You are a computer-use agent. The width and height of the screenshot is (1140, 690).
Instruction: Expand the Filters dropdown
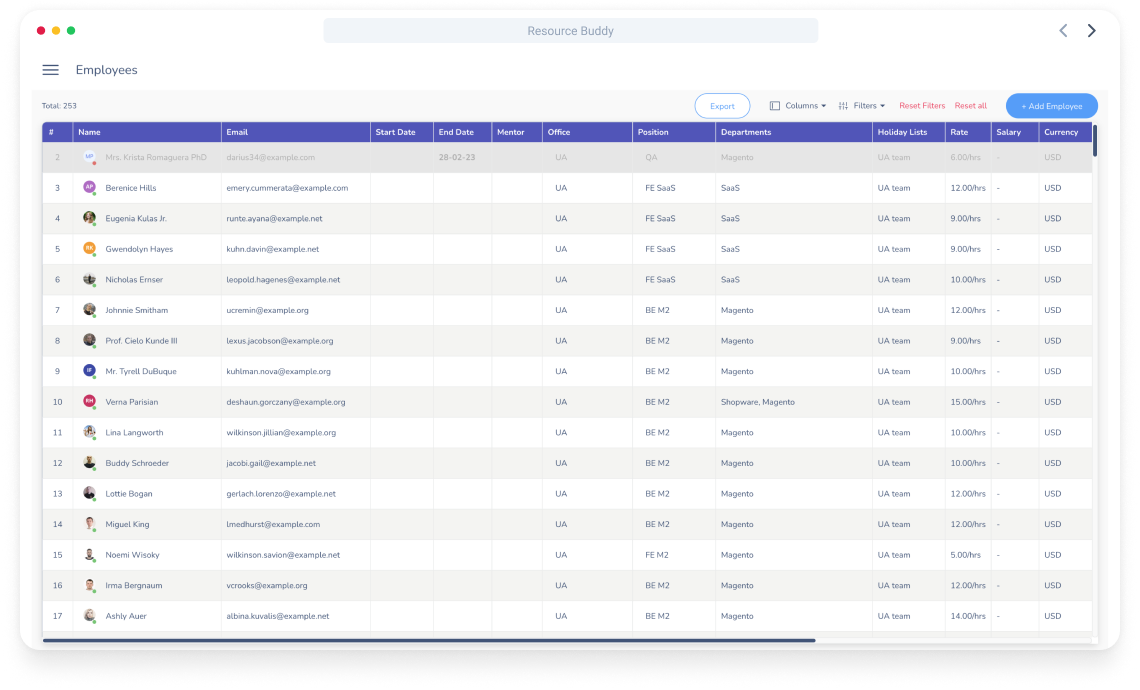862,106
